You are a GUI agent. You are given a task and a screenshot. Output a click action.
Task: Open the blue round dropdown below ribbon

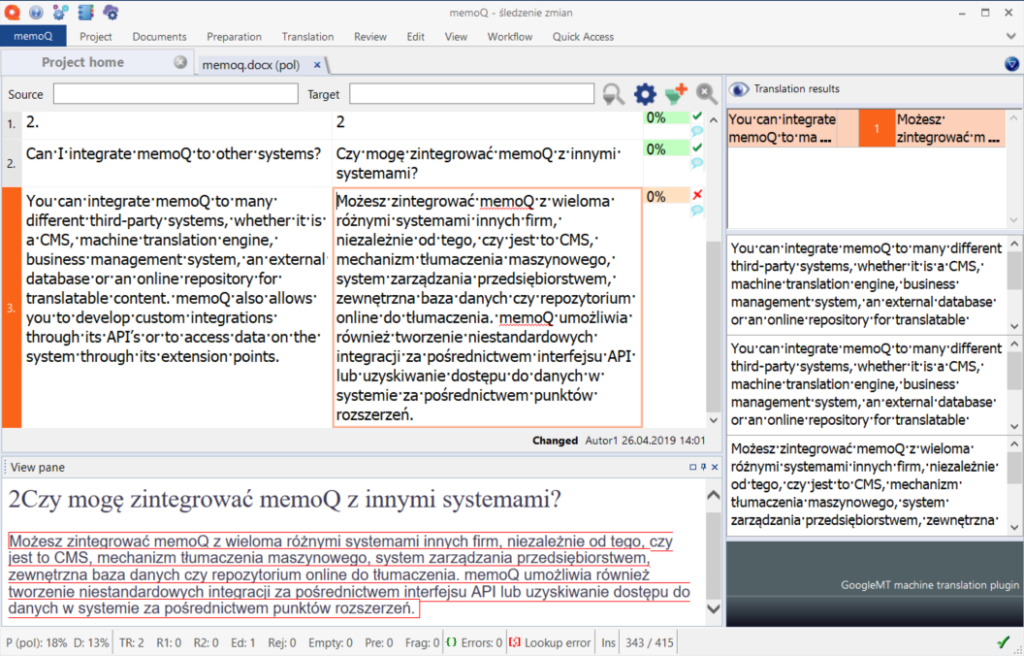coord(1011,64)
